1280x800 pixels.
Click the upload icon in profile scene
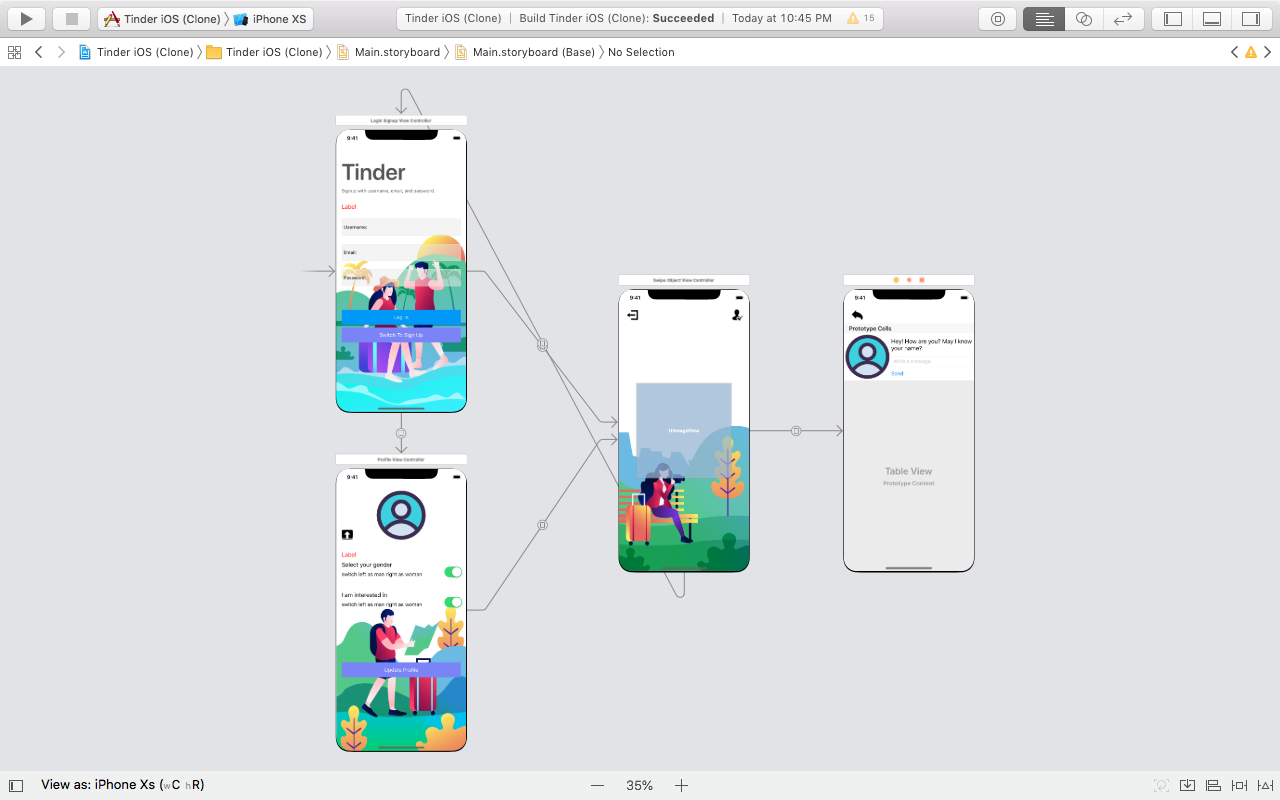(347, 535)
